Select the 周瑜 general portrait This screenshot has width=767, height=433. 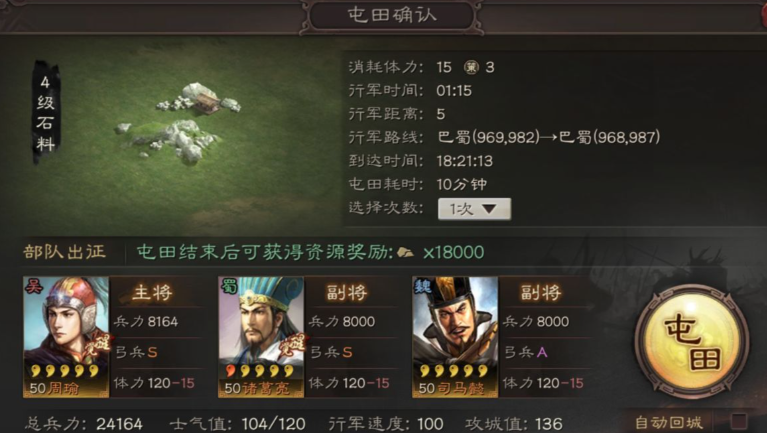pyautogui.click(x=66, y=337)
